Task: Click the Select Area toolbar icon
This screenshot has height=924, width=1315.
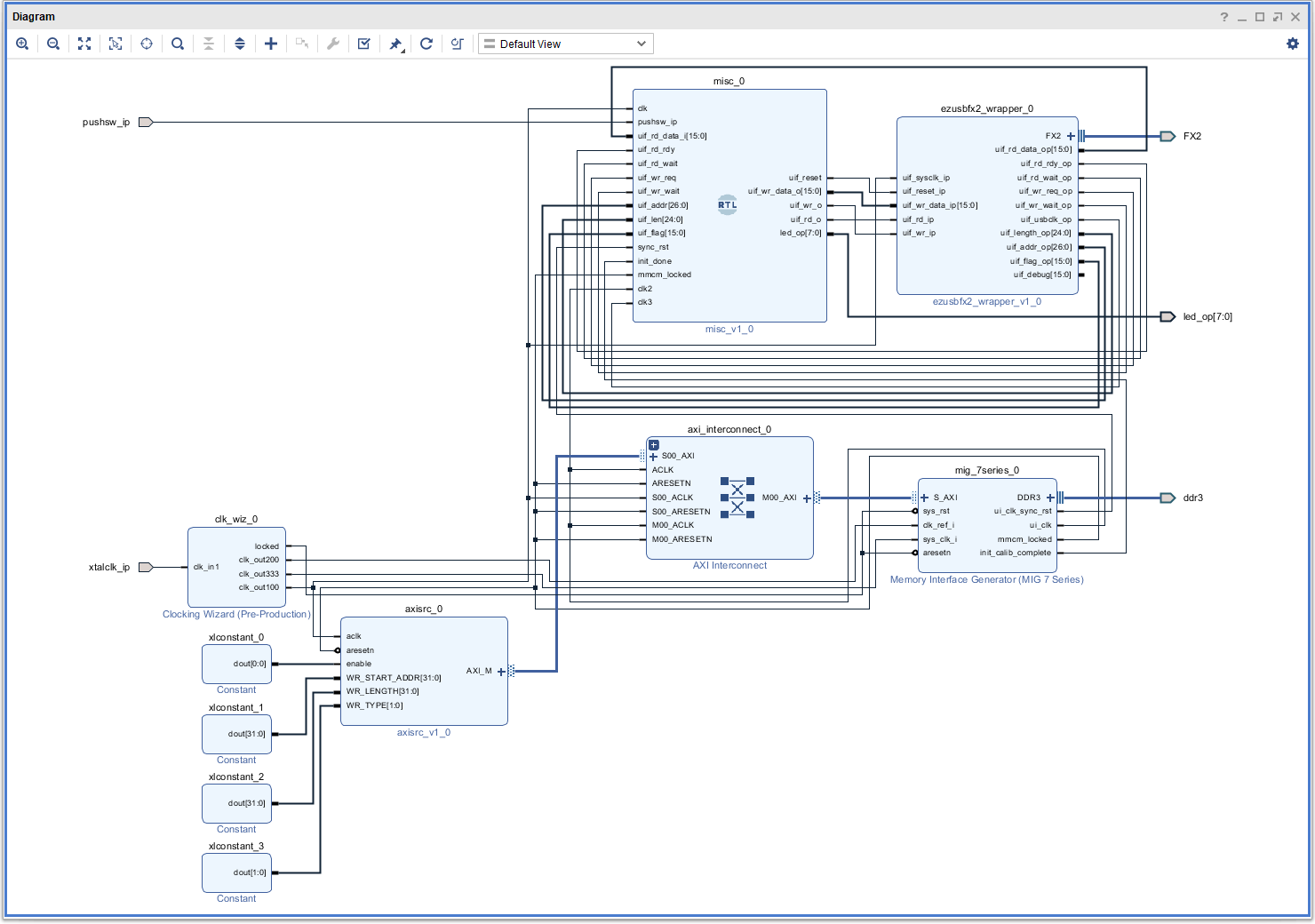Action: click(x=116, y=44)
